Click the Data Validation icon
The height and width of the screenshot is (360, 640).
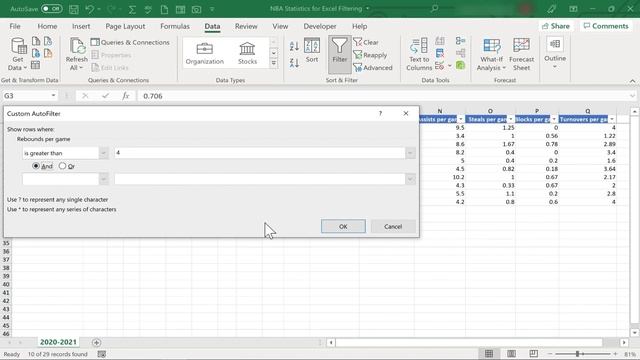[x=440, y=65]
